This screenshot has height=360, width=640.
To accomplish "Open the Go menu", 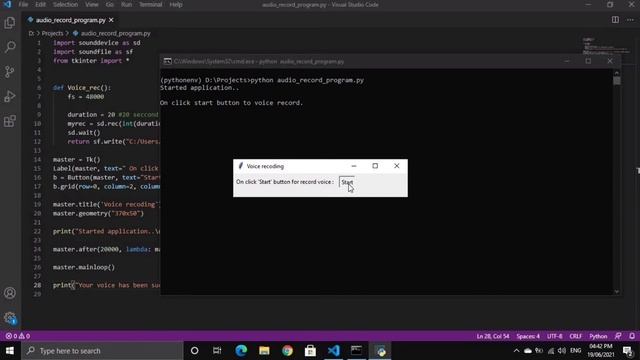I will (x=110, y=4).
